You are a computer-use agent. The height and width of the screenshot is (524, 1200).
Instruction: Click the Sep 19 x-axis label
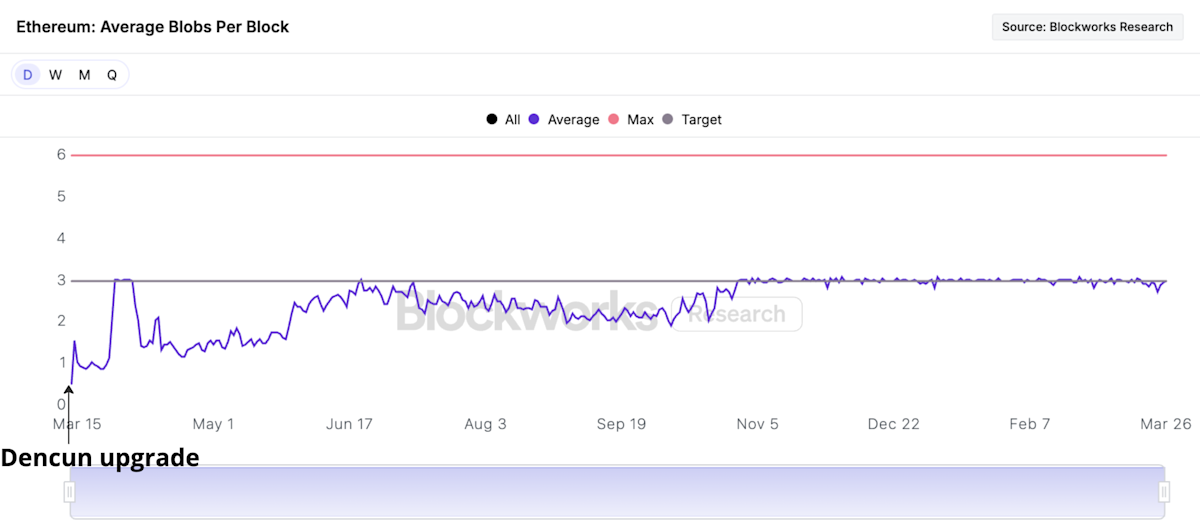622,424
